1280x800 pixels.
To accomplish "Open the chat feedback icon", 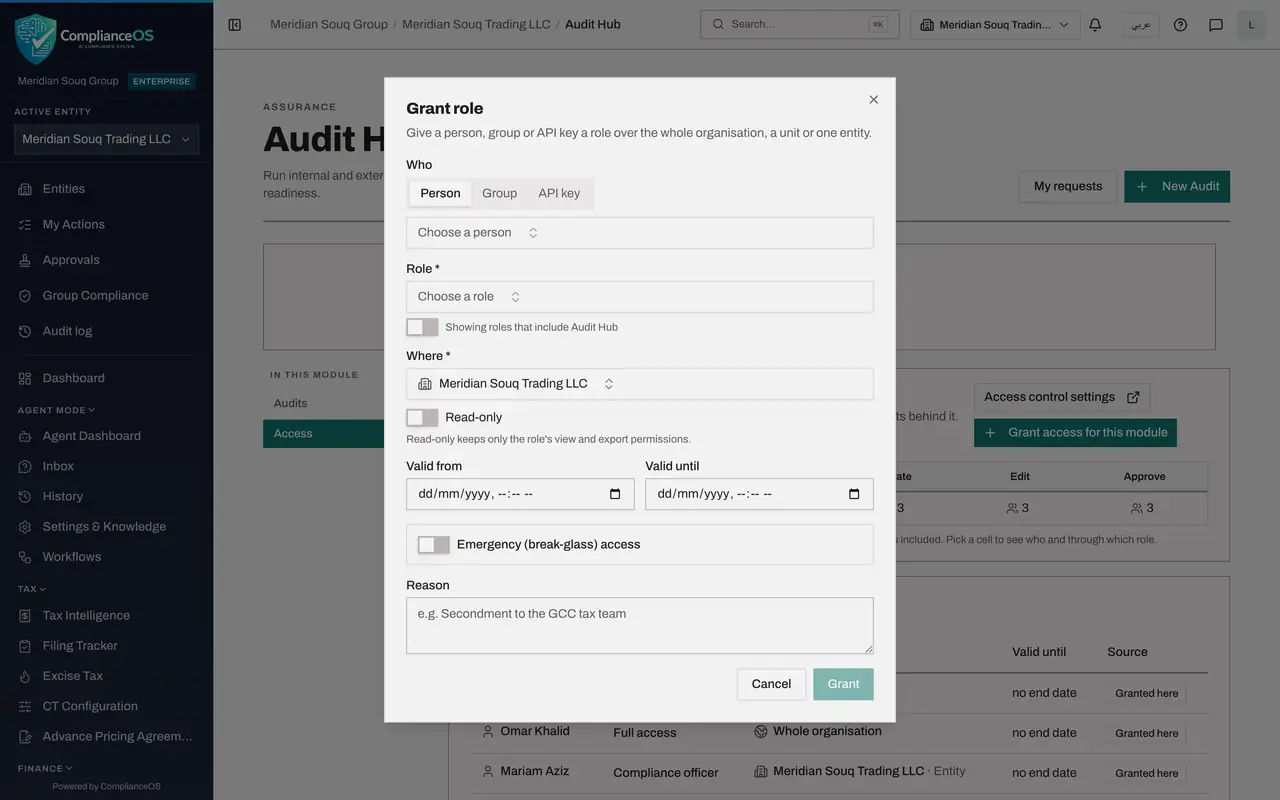I will click(1216, 25).
